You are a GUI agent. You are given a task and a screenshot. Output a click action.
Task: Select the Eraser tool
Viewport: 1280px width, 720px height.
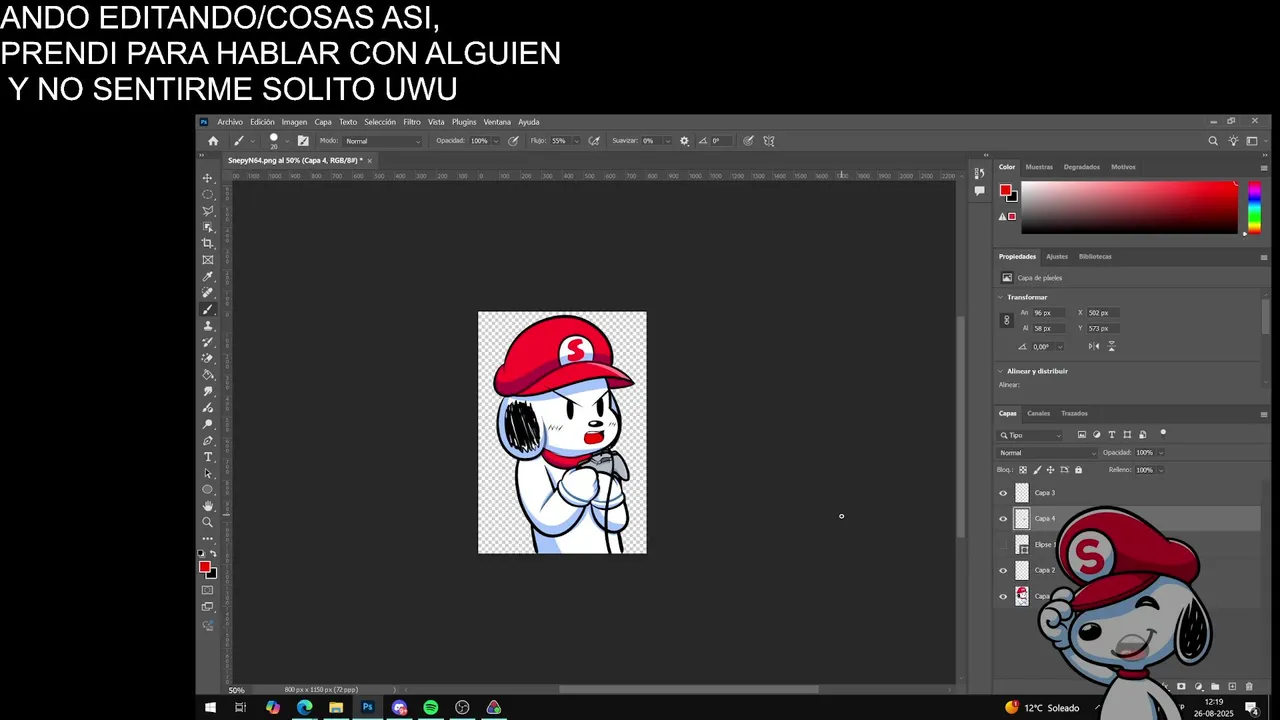pos(208,358)
